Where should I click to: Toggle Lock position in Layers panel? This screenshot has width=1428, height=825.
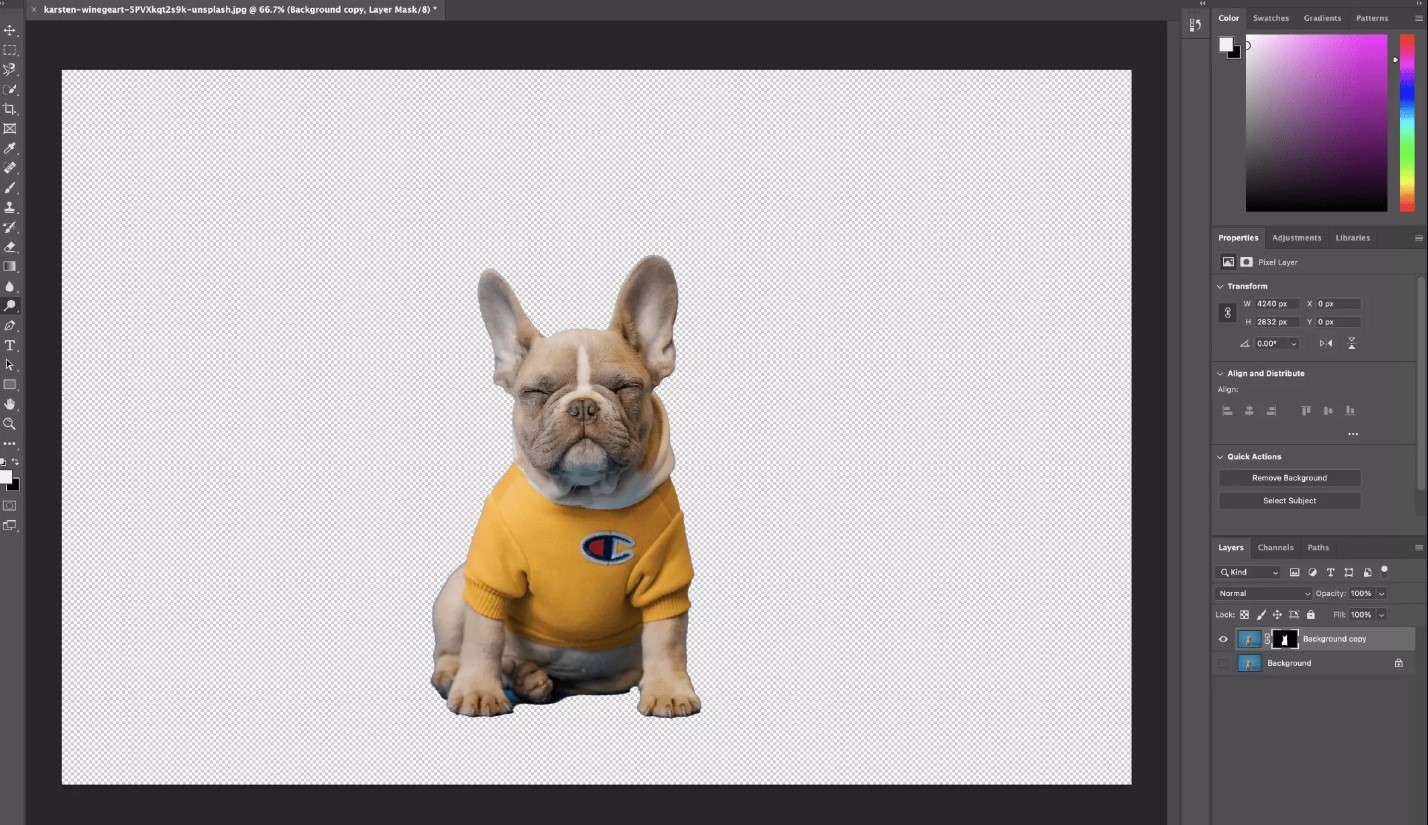click(1277, 615)
